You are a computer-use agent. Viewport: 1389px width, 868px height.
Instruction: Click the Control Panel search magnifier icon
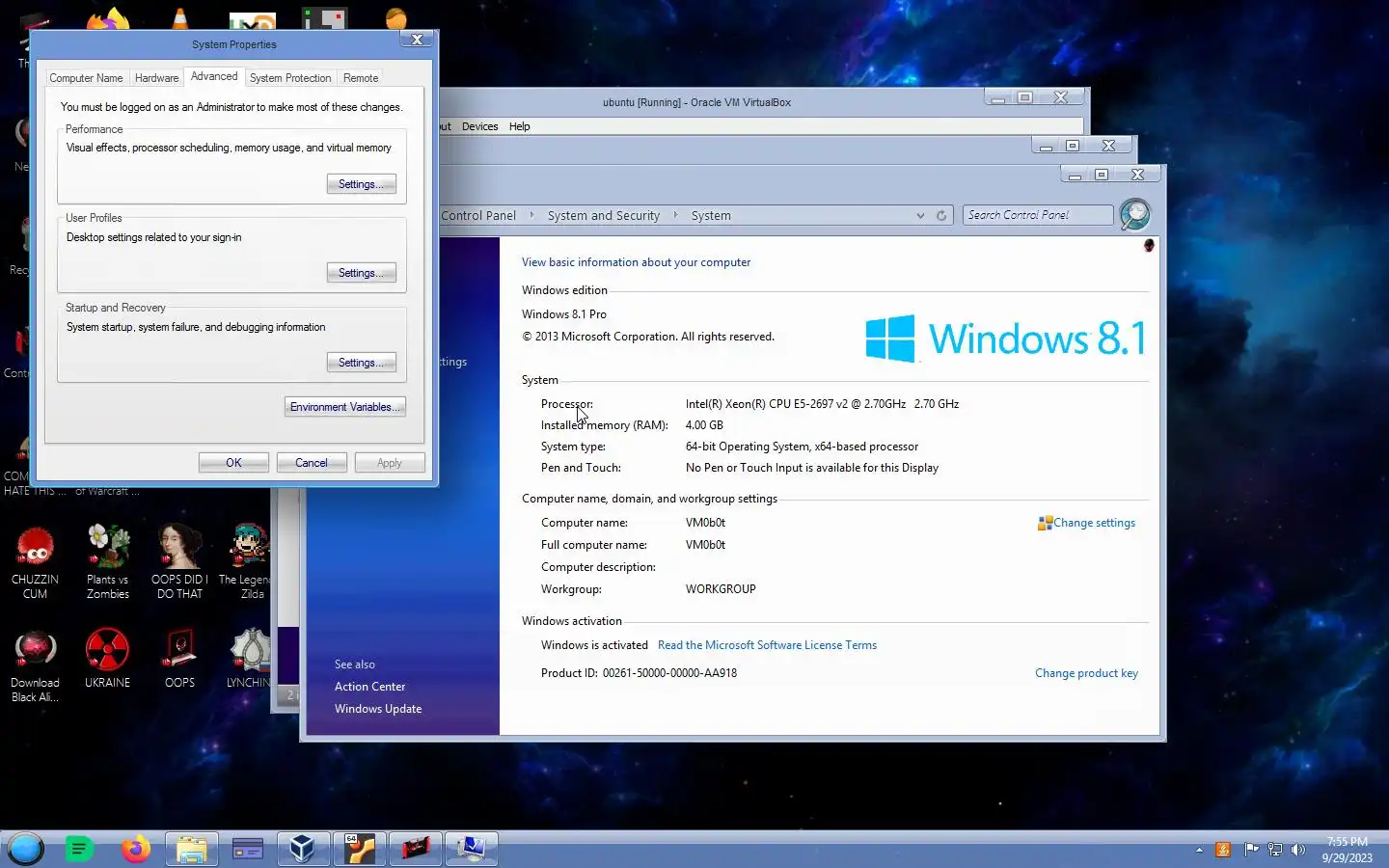[1135, 214]
